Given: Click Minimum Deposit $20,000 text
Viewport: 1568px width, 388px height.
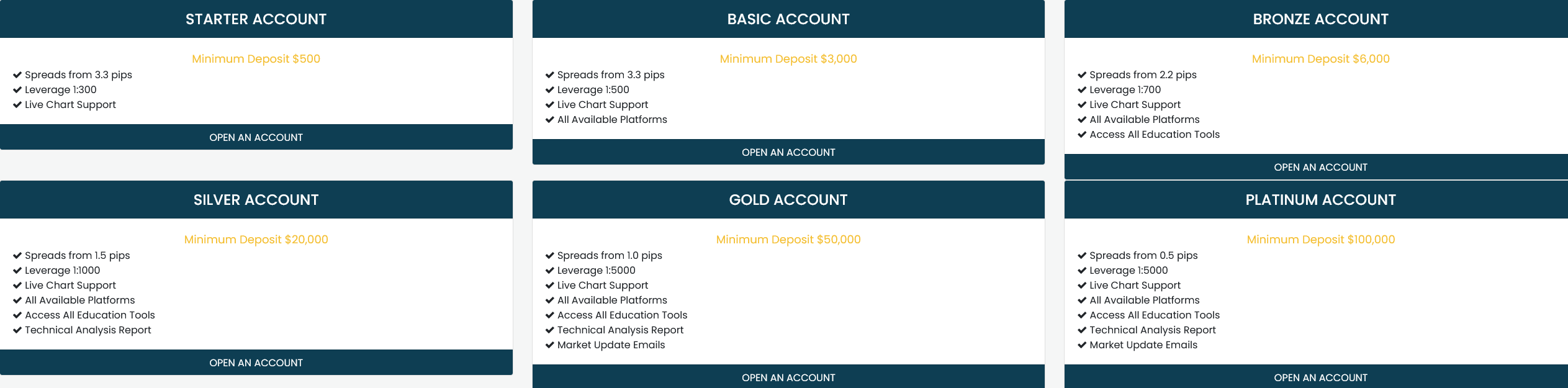Looking at the screenshot, I should point(256,240).
